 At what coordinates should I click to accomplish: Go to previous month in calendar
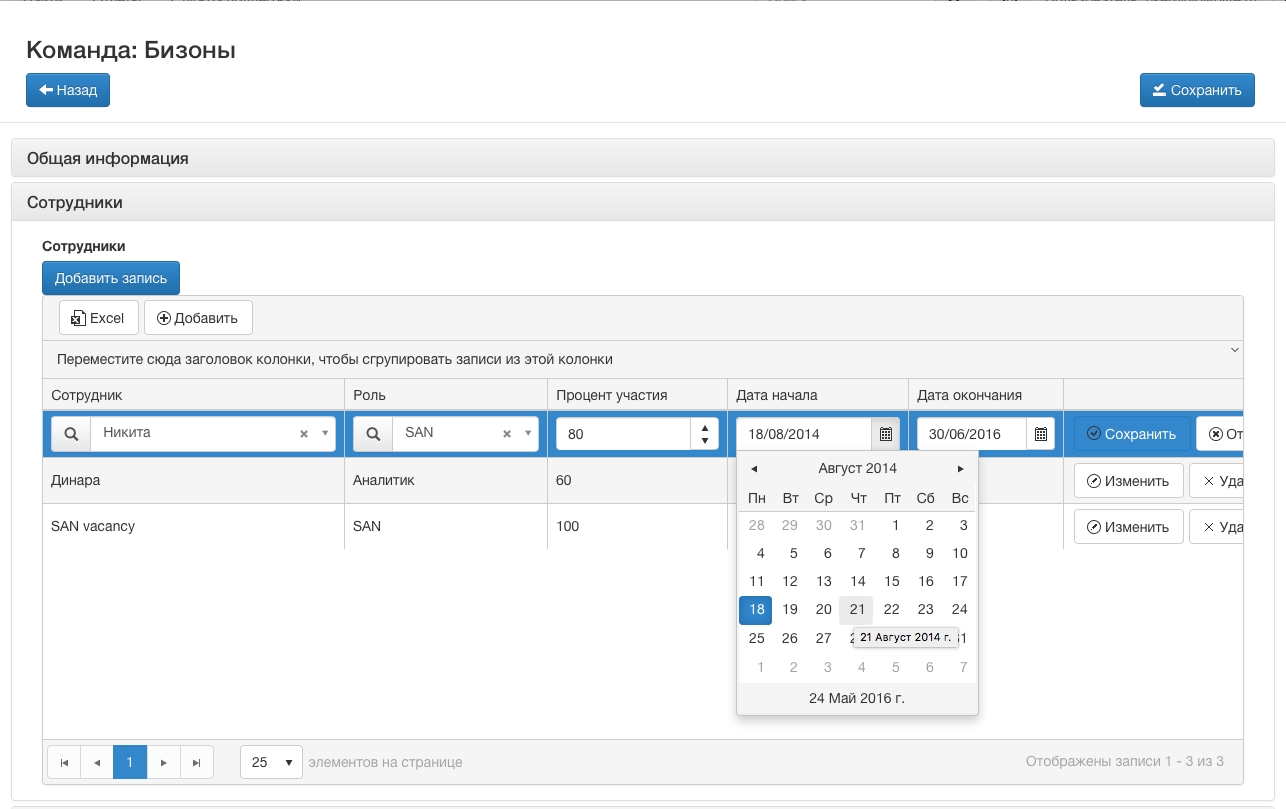(754, 468)
